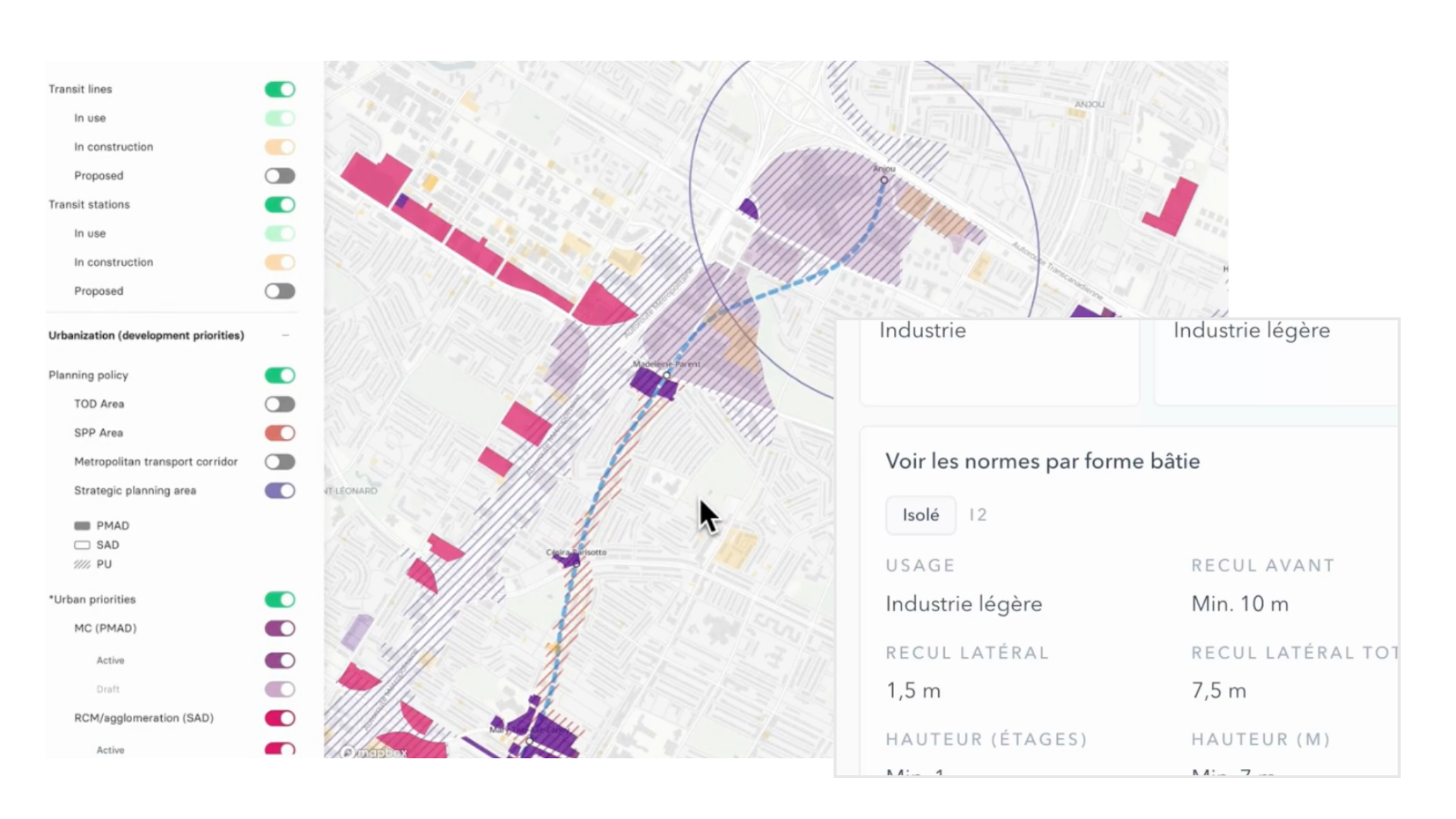Click the PU hatched legend swatch
This screenshot has width=1456, height=819.
pyautogui.click(x=82, y=564)
